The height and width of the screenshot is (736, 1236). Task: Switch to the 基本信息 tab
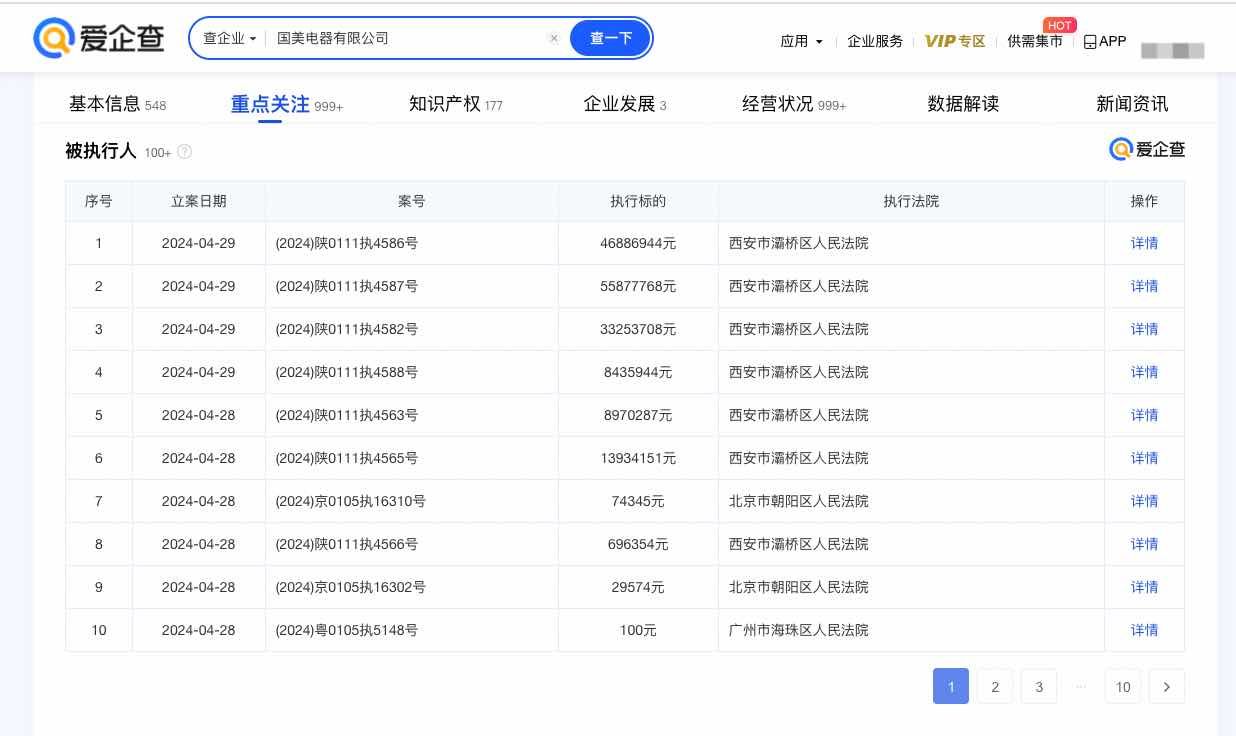(x=117, y=104)
